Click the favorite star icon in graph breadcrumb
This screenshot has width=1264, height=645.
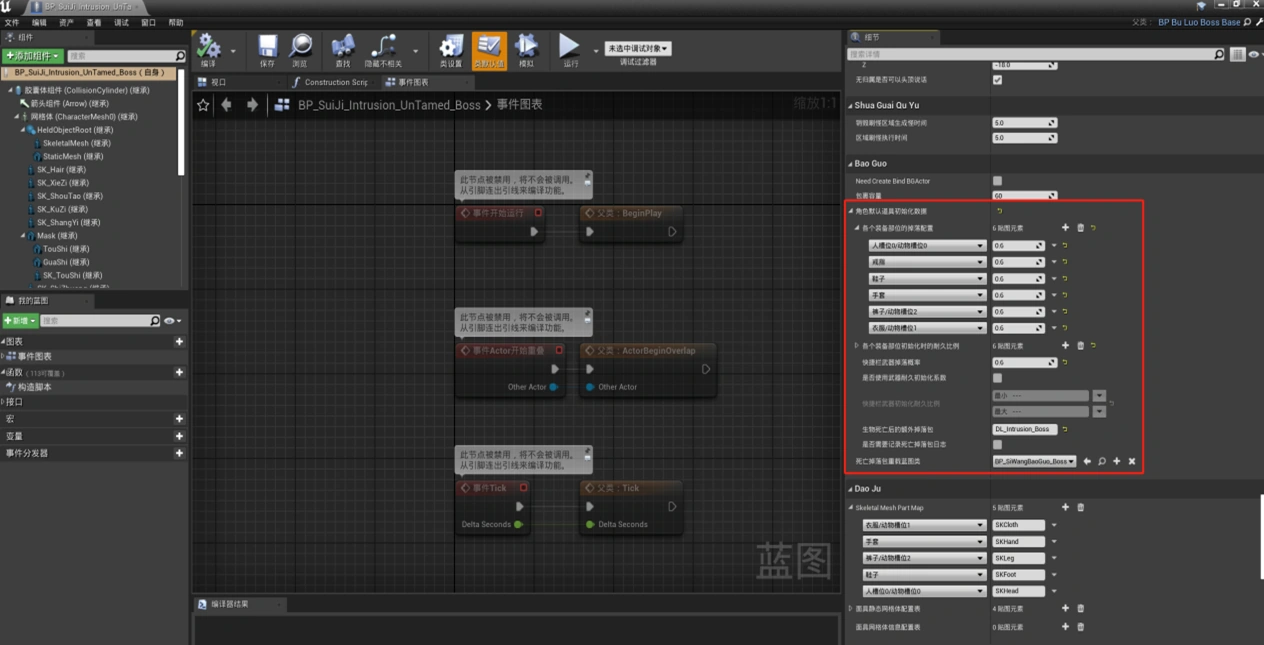(x=203, y=105)
